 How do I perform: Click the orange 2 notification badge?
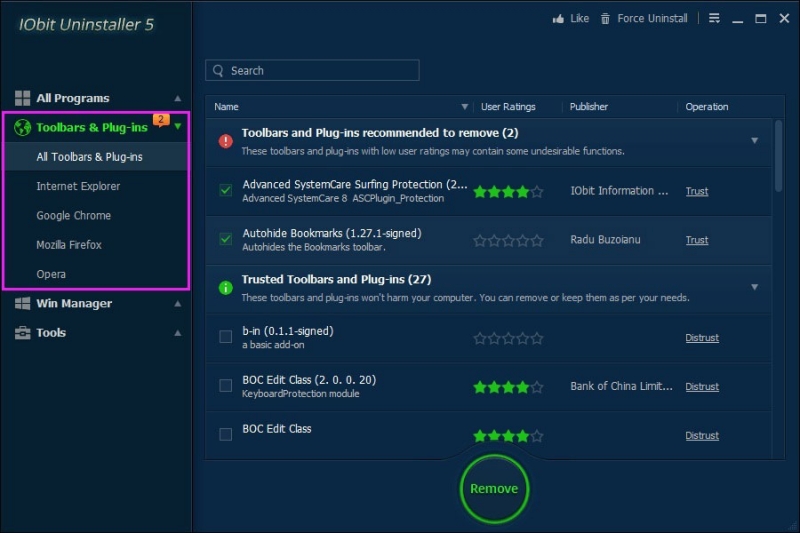coord(161,120)
